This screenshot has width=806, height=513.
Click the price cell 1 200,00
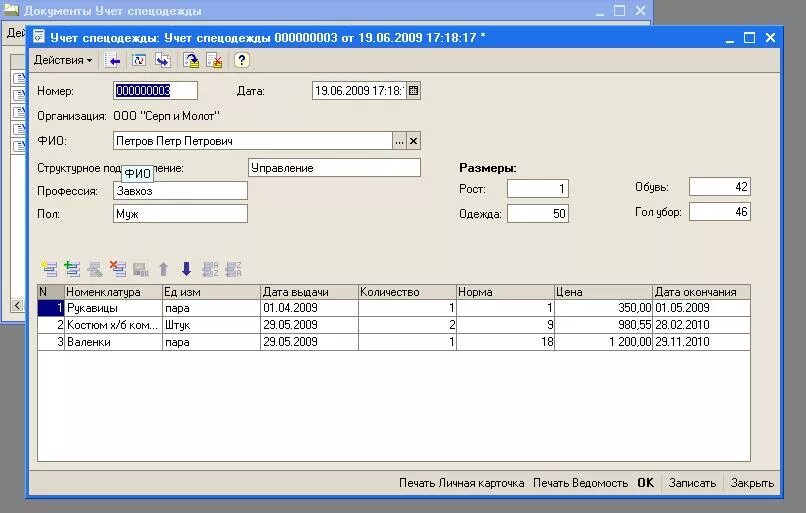click(x=603, y=342)
